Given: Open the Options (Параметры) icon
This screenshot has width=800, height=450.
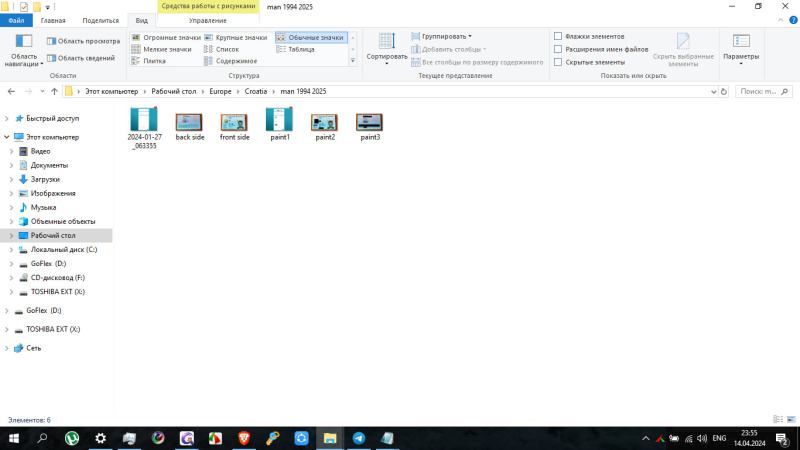Looking at the screenshot, I should coord(741,43).
